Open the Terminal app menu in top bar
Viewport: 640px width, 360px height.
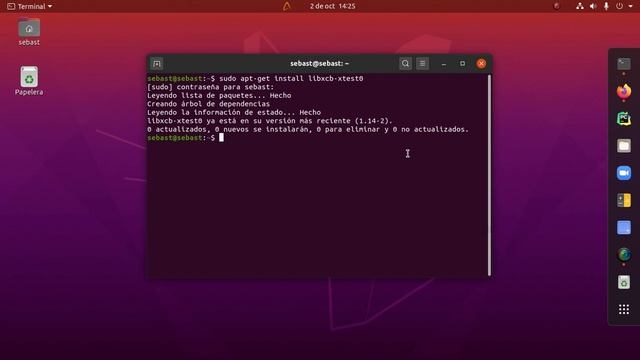[30, 6]
